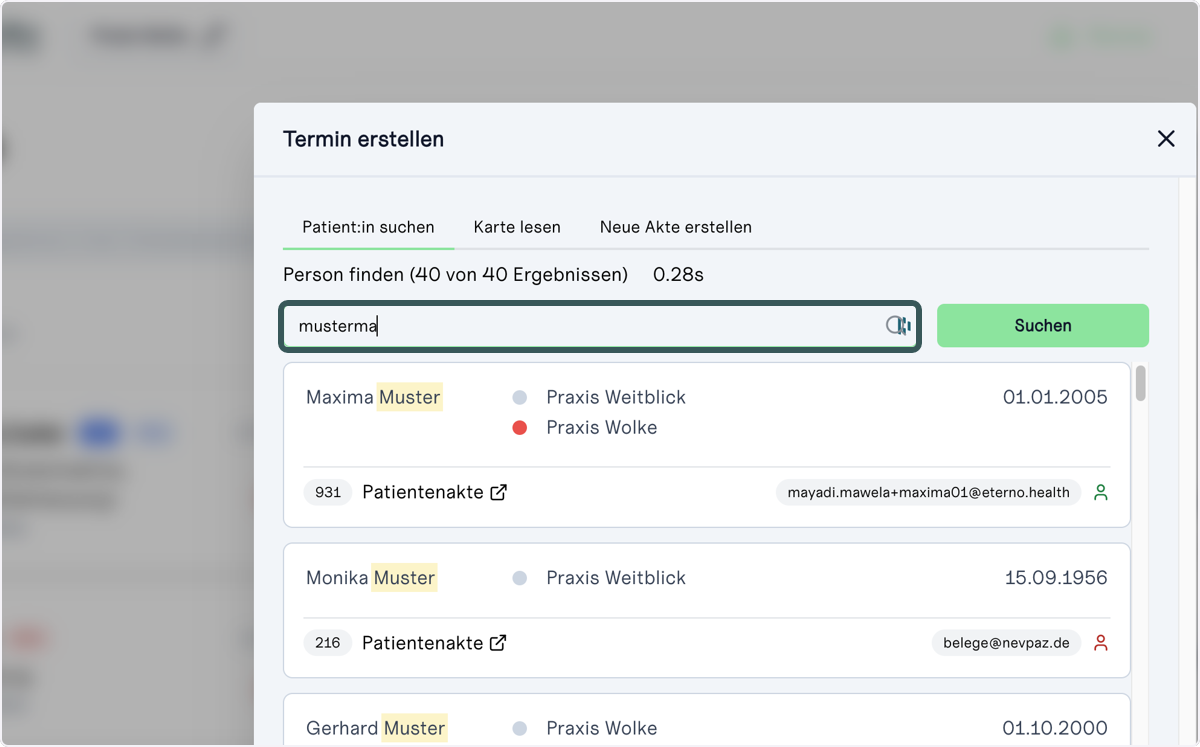The image size is (1200, 747).
Task: Click birthdate 15.09.1956
Action: [x=1056, y=578]
